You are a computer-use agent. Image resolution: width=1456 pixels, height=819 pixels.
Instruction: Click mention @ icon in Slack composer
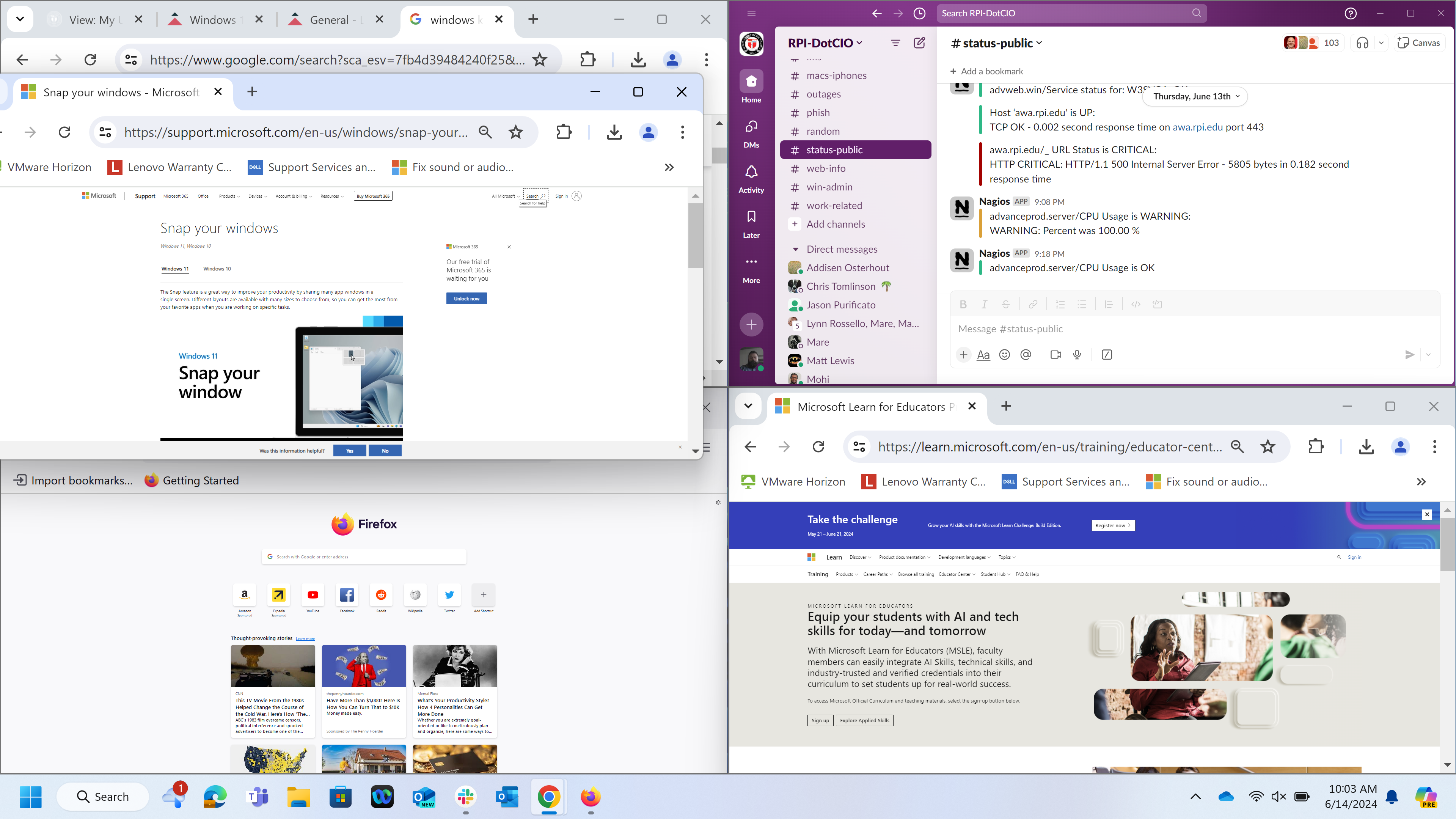click(1026, 354)
